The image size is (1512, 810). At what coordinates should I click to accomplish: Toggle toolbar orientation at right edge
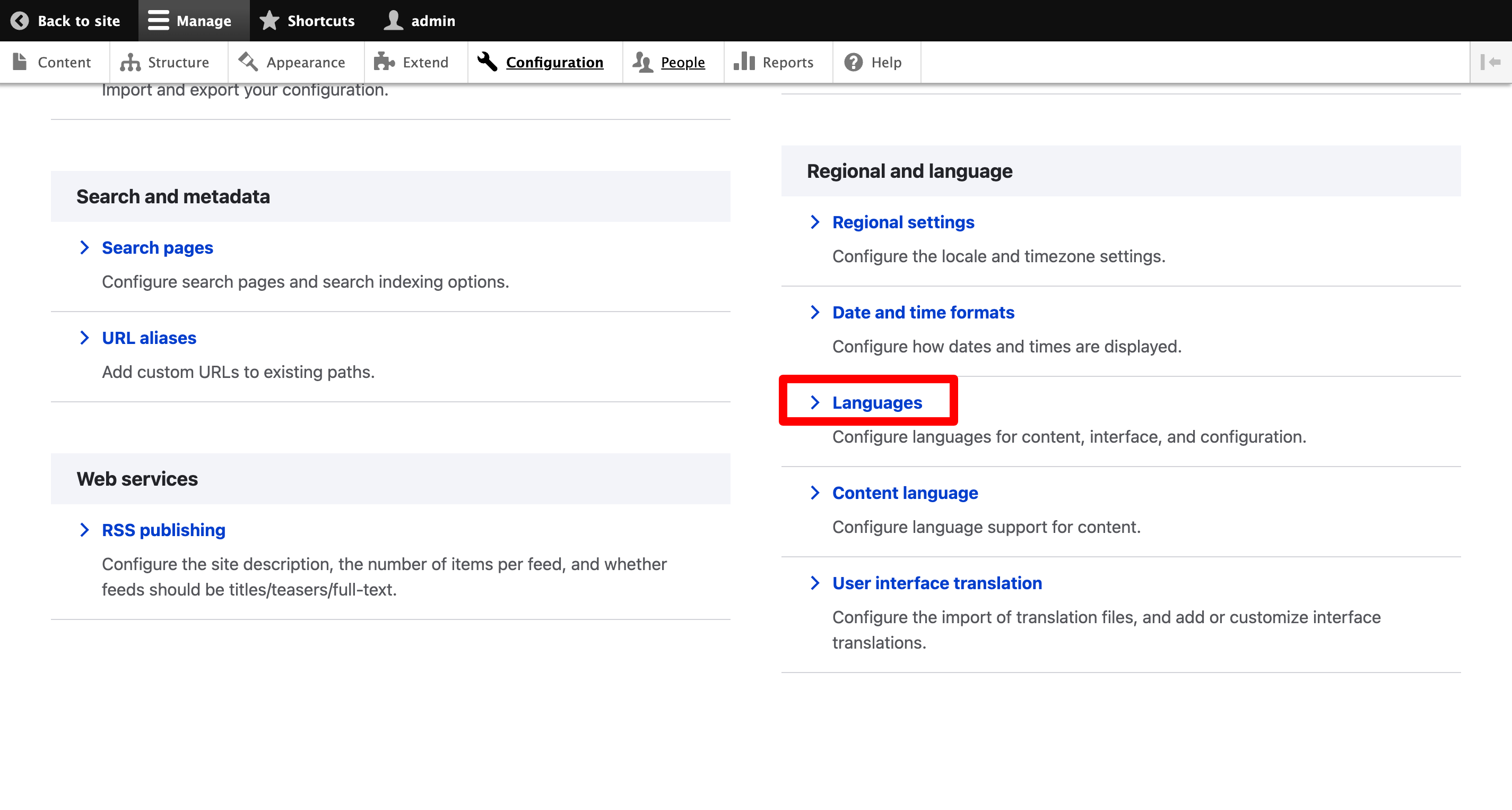pos(1490,62)
